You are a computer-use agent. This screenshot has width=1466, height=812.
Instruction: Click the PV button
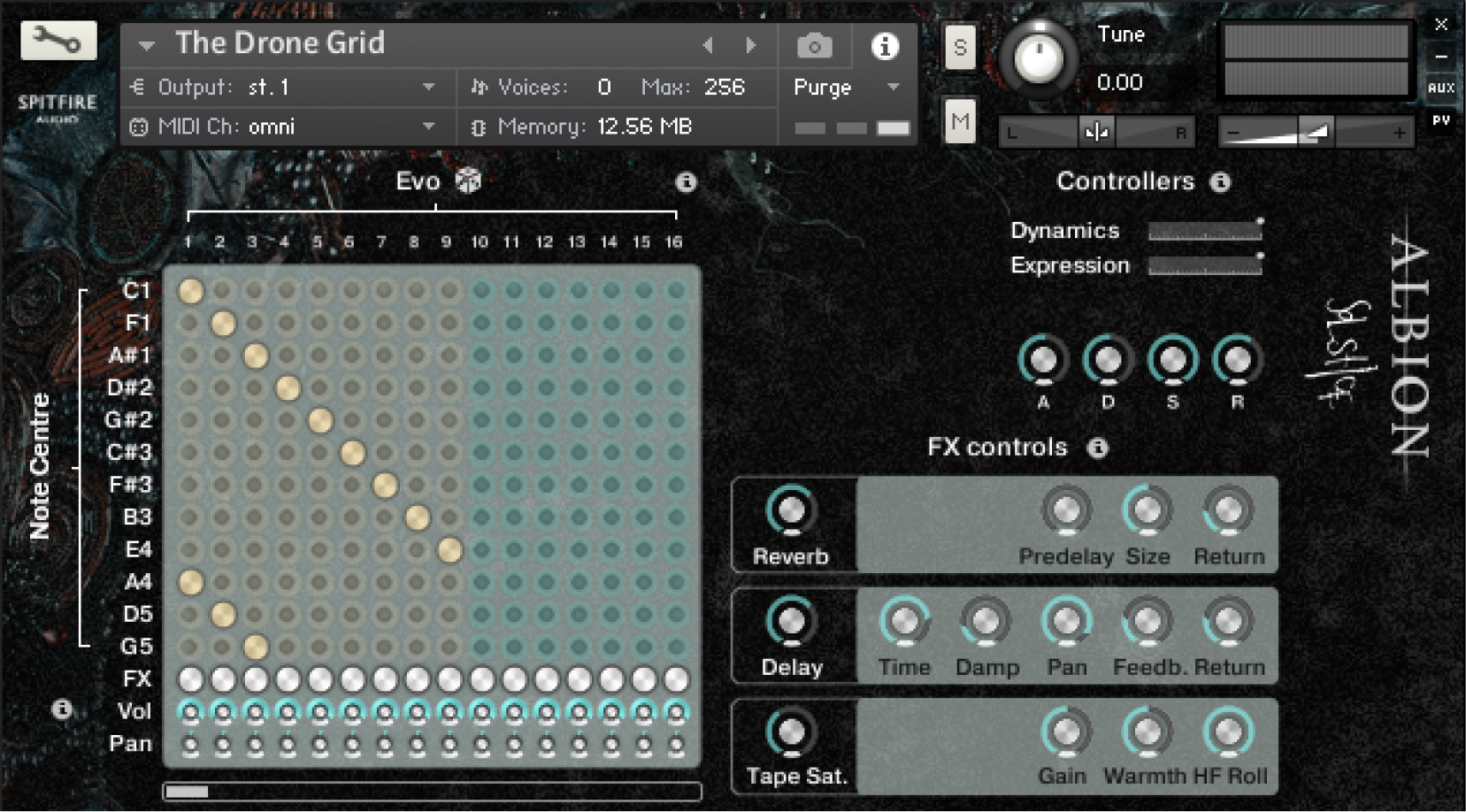point(1440,120)
